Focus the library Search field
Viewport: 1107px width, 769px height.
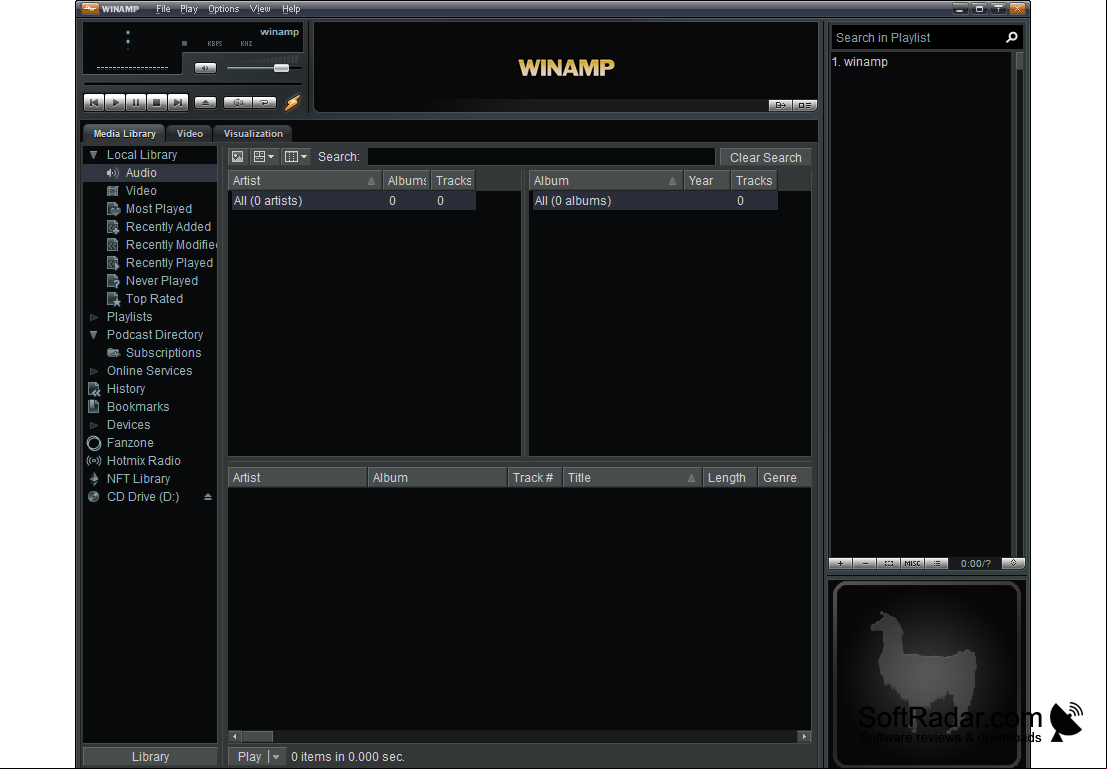(x=541, y=157)
